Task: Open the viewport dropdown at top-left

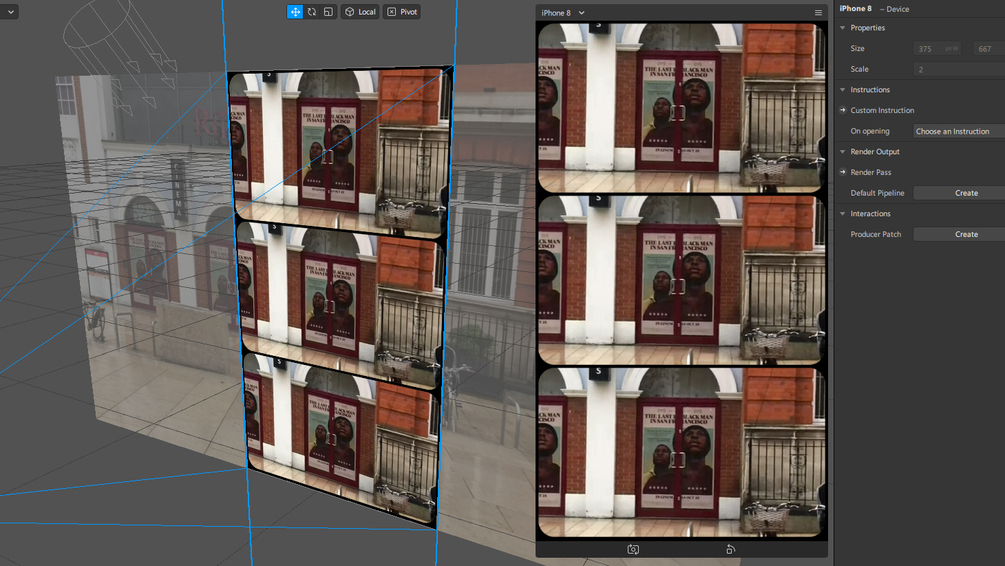Action: (10, 12)
